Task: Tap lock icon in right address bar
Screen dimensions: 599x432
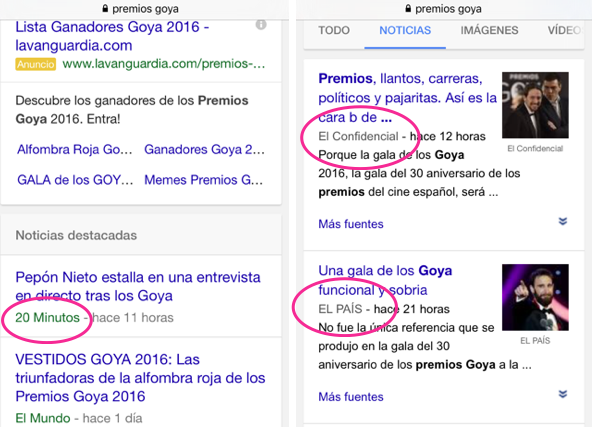Action: (408, 8)
